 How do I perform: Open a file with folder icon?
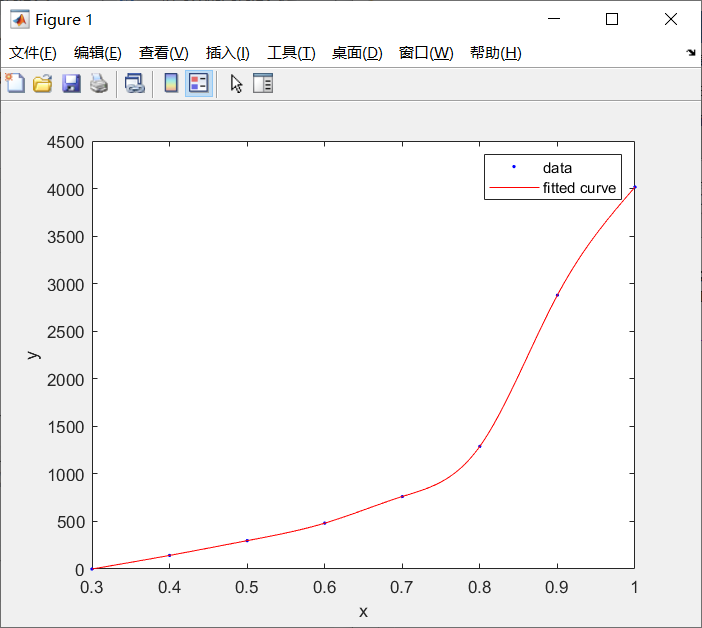[x=43, y=83]
